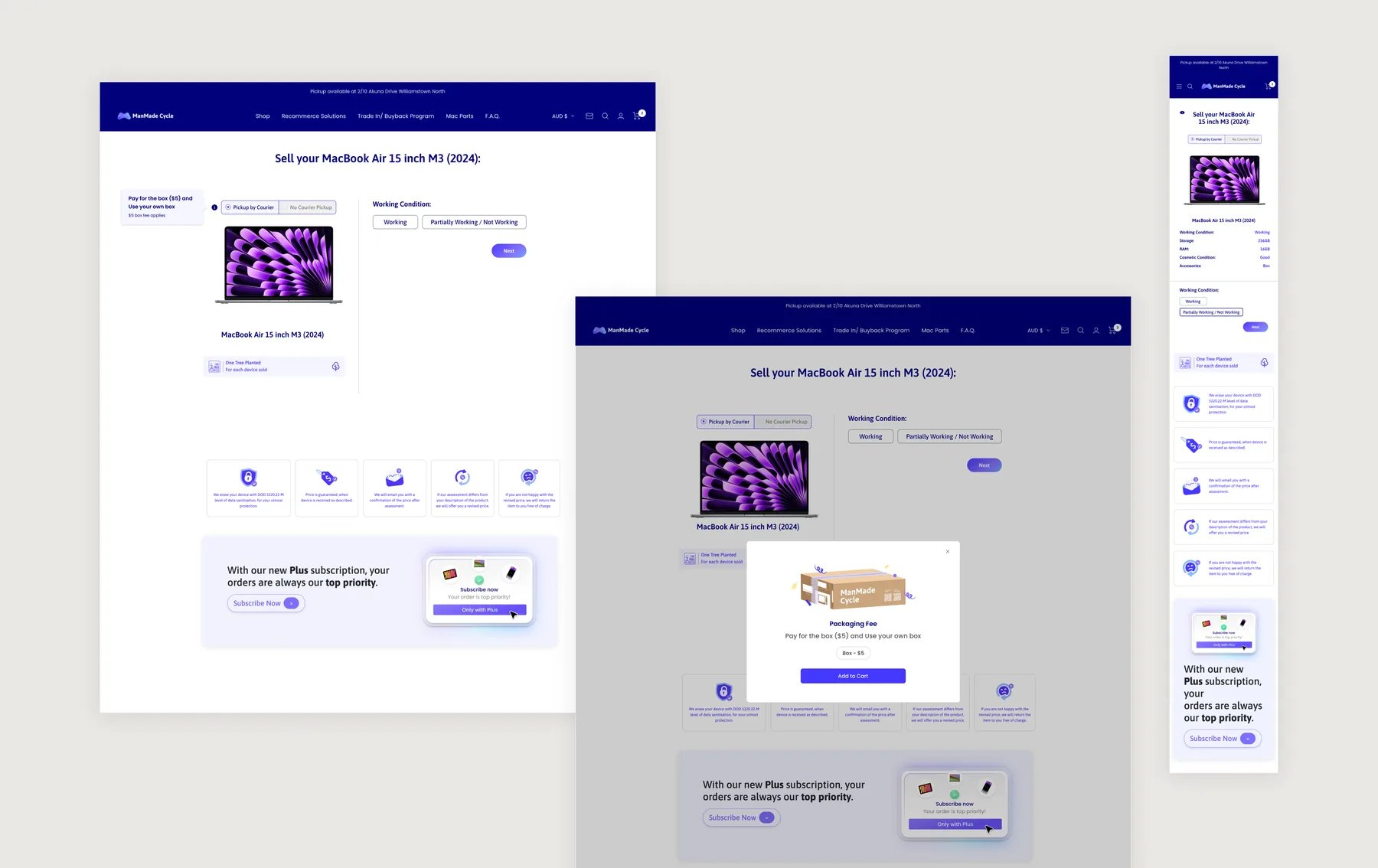1378x868 pixels.
Task: Click the Next button in the mobile view
Action: click(x=1256, y=327)
